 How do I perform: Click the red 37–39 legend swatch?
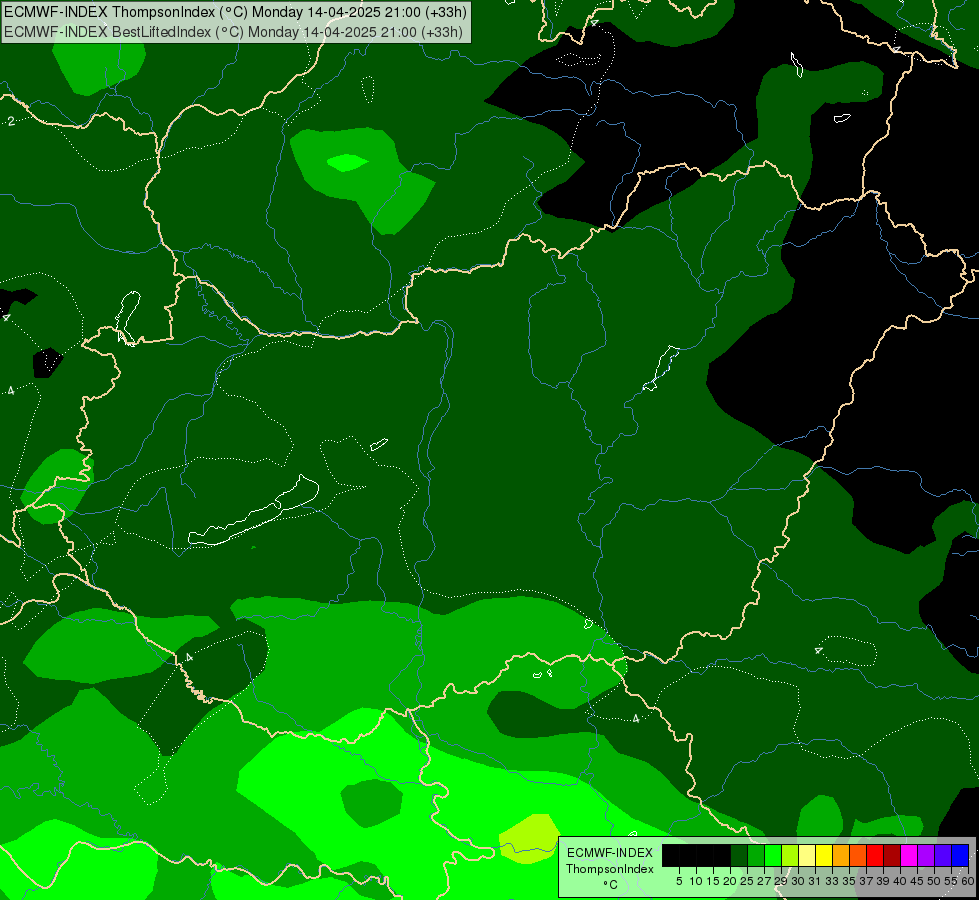tap(875, 855)
